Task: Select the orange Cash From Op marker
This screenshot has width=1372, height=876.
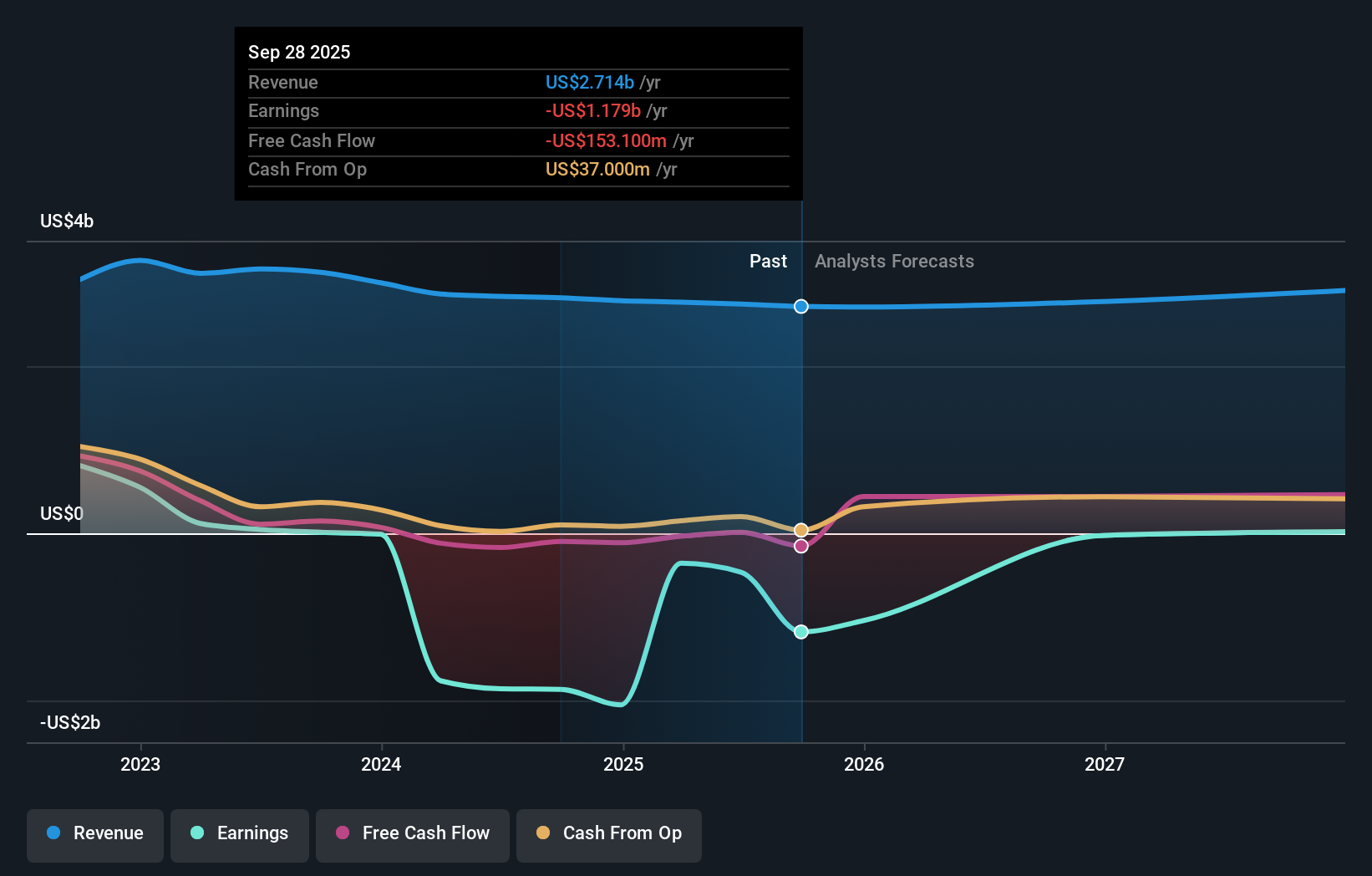Action: tap(800, 529)
